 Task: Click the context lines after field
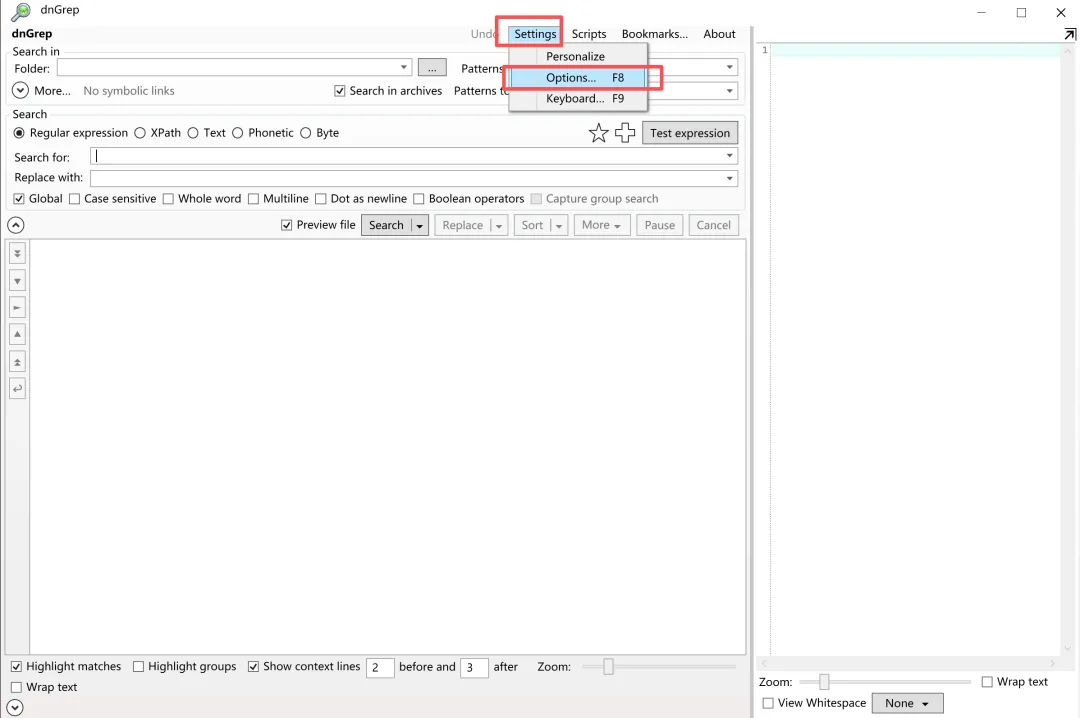pyautogui.click(x=474, y=667)
